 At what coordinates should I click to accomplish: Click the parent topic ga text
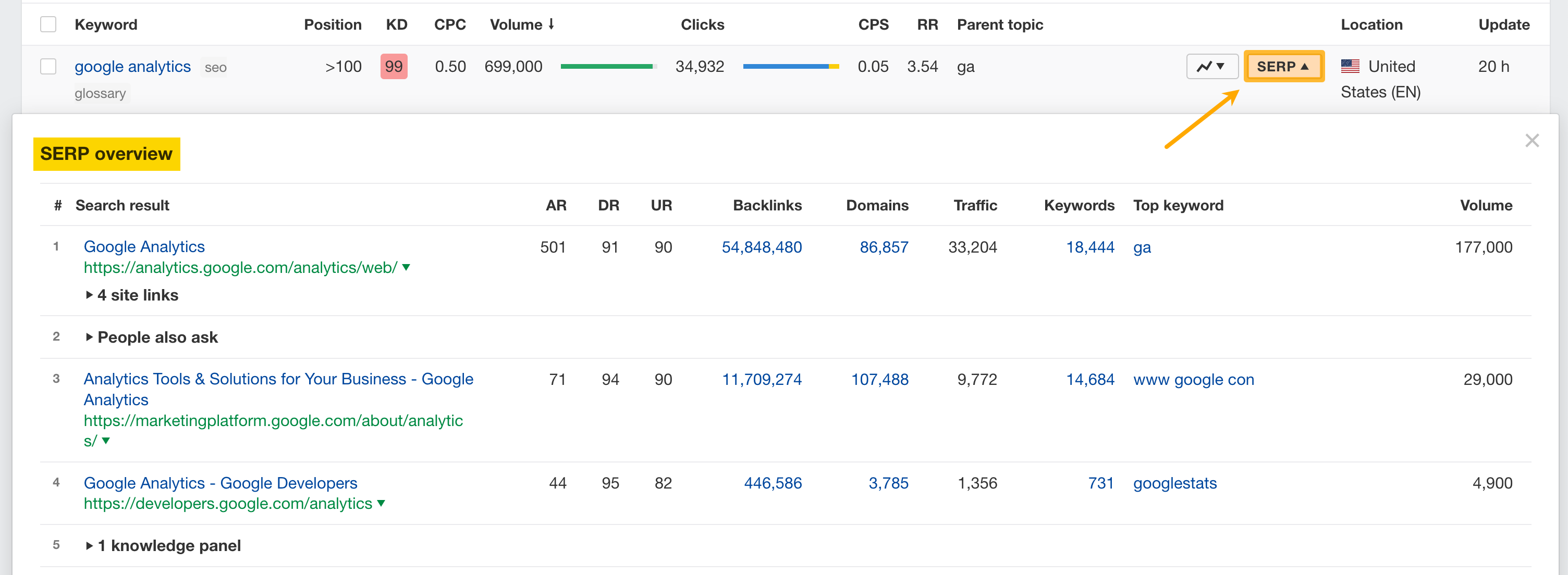(x=965, y=67)
